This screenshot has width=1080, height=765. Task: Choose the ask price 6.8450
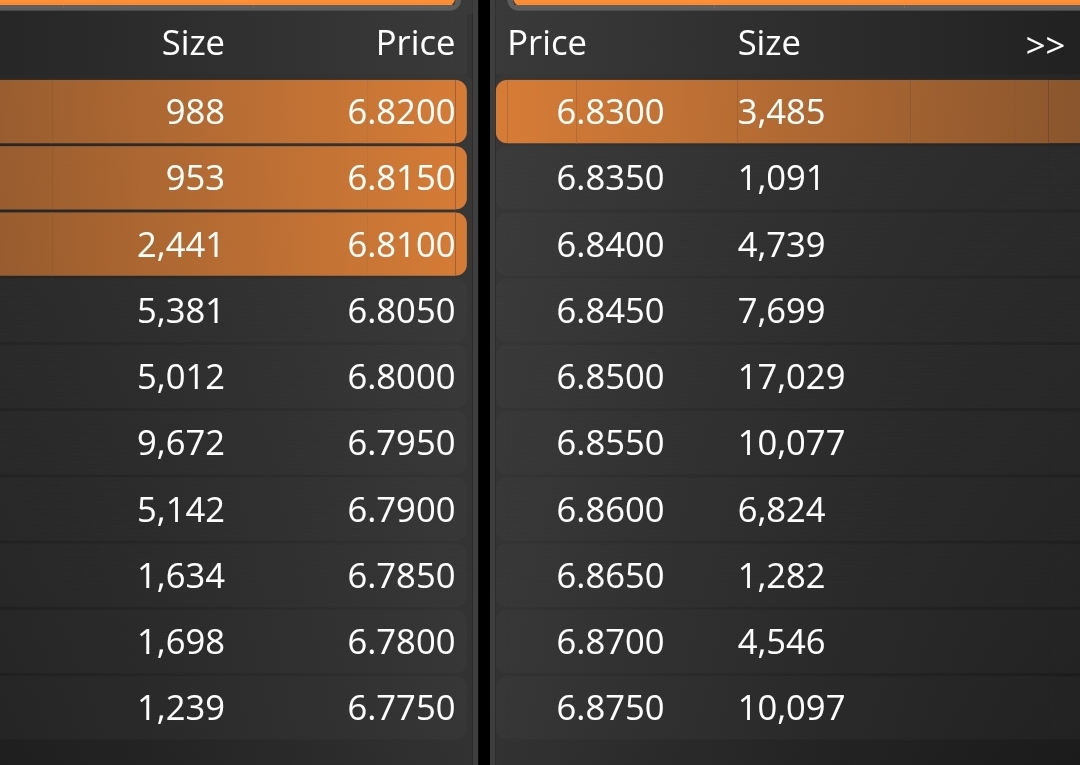(x=610, y=311)
